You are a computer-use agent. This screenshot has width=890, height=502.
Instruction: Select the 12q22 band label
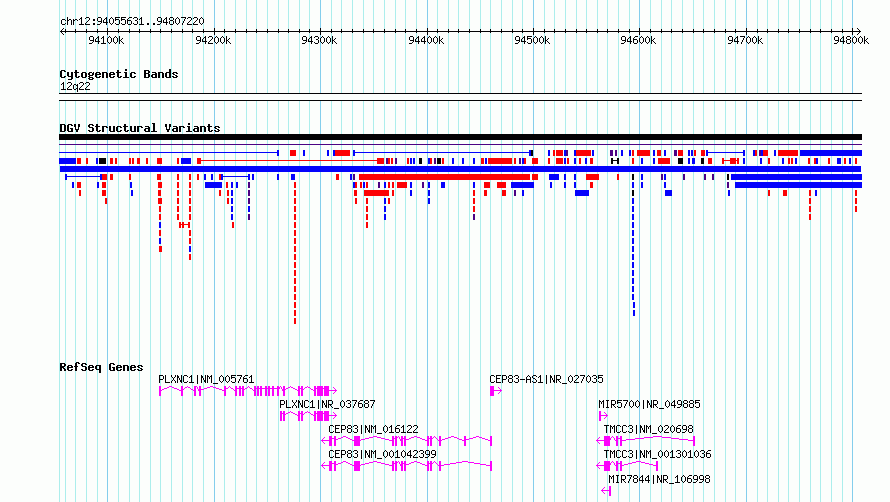(75, 86)
